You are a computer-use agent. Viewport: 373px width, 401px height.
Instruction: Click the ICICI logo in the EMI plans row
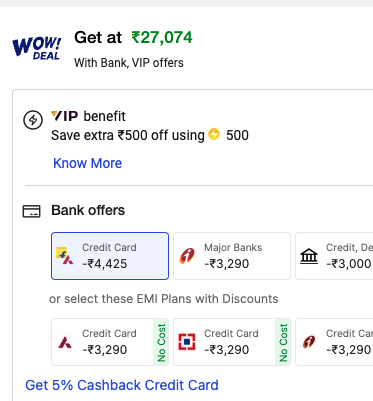point(309,342)
